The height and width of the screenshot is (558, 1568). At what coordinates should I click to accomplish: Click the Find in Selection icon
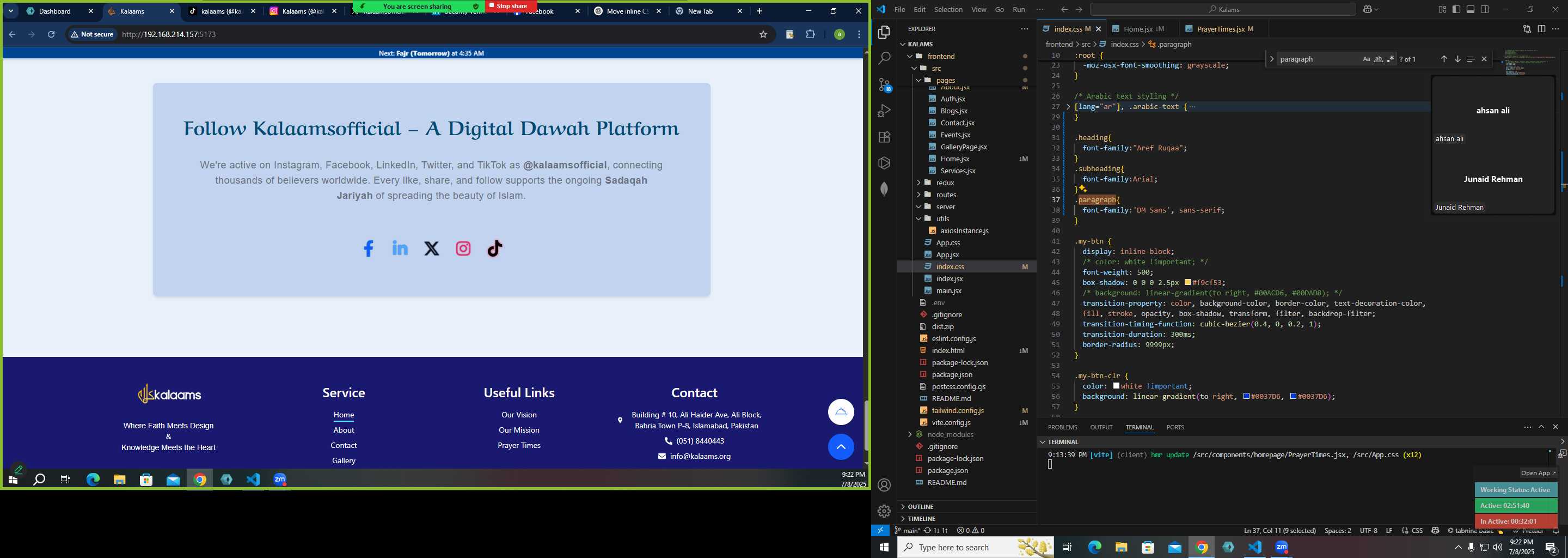(1471, 59)
